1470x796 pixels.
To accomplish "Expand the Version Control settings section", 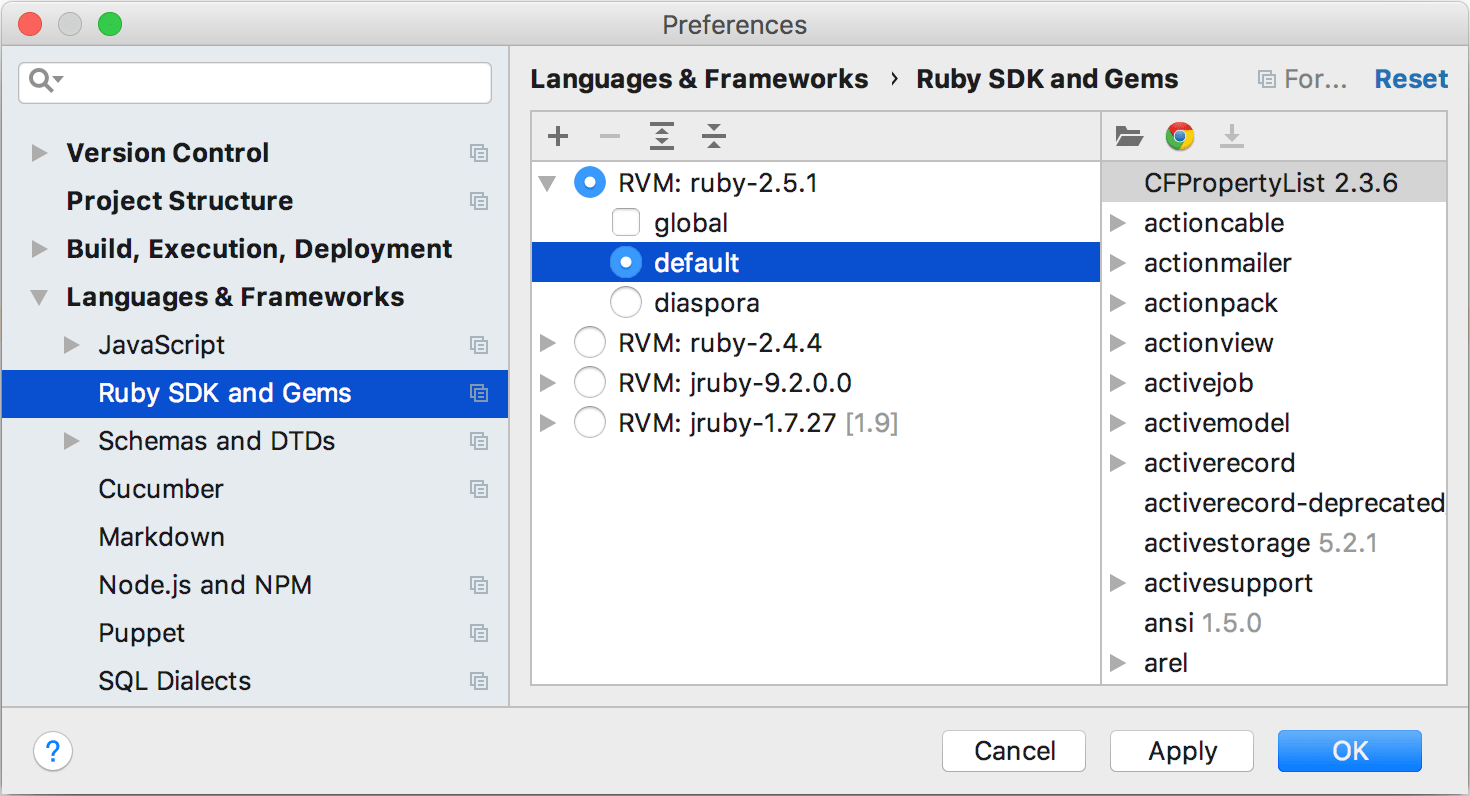I will (40, 153).
